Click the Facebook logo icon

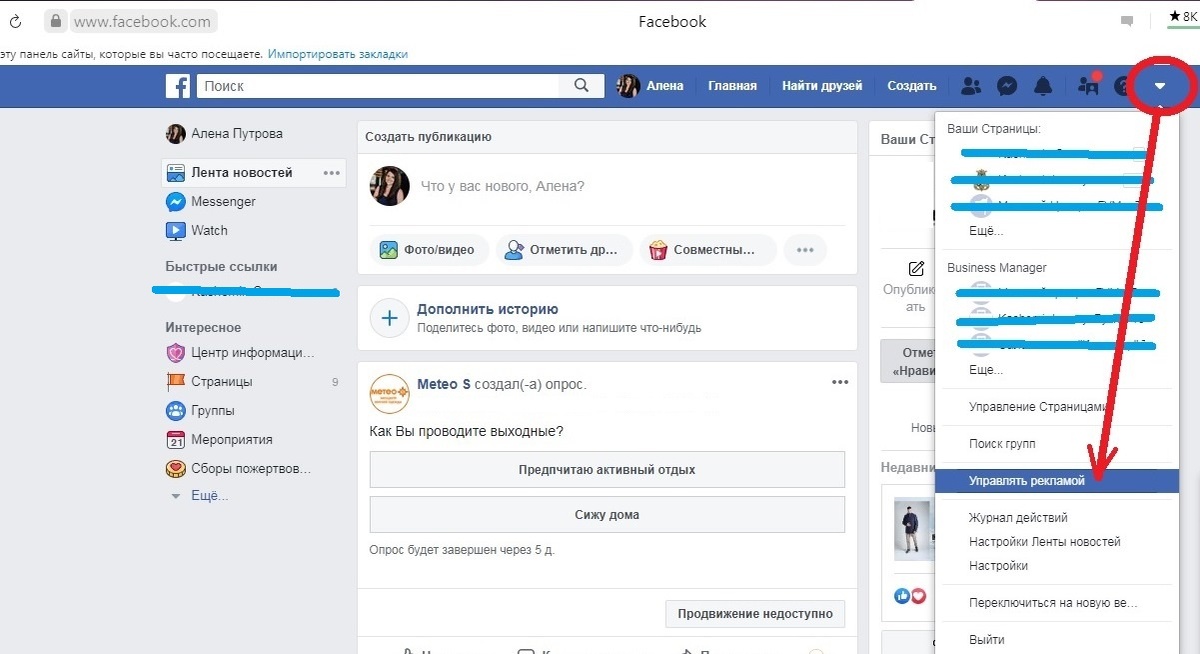[x=178, y=86]
